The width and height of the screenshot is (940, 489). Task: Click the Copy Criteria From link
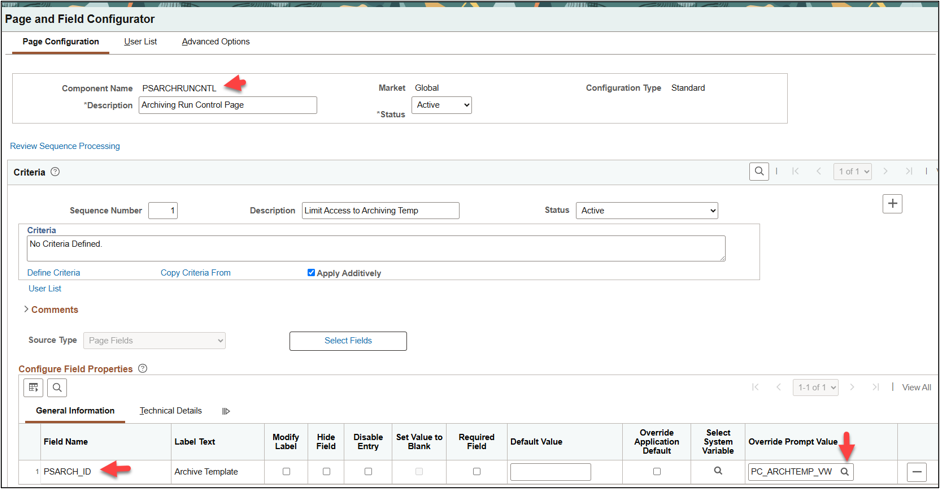(x=195, y=273)
